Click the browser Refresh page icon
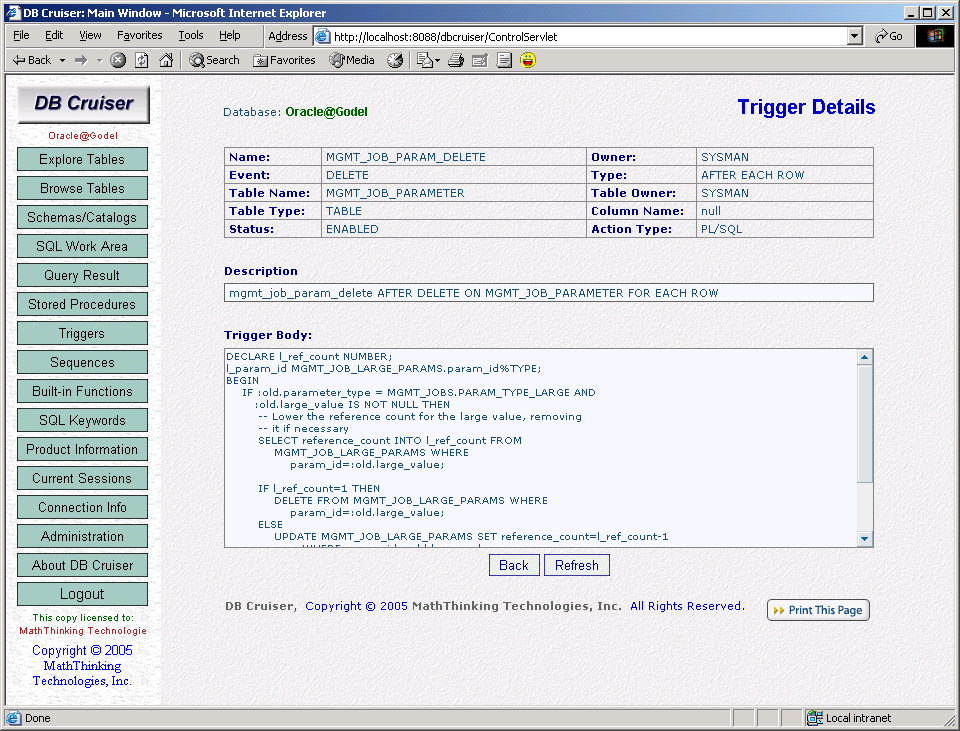The image size is (960, 731). pyautogui.click(x=142, y=60)
